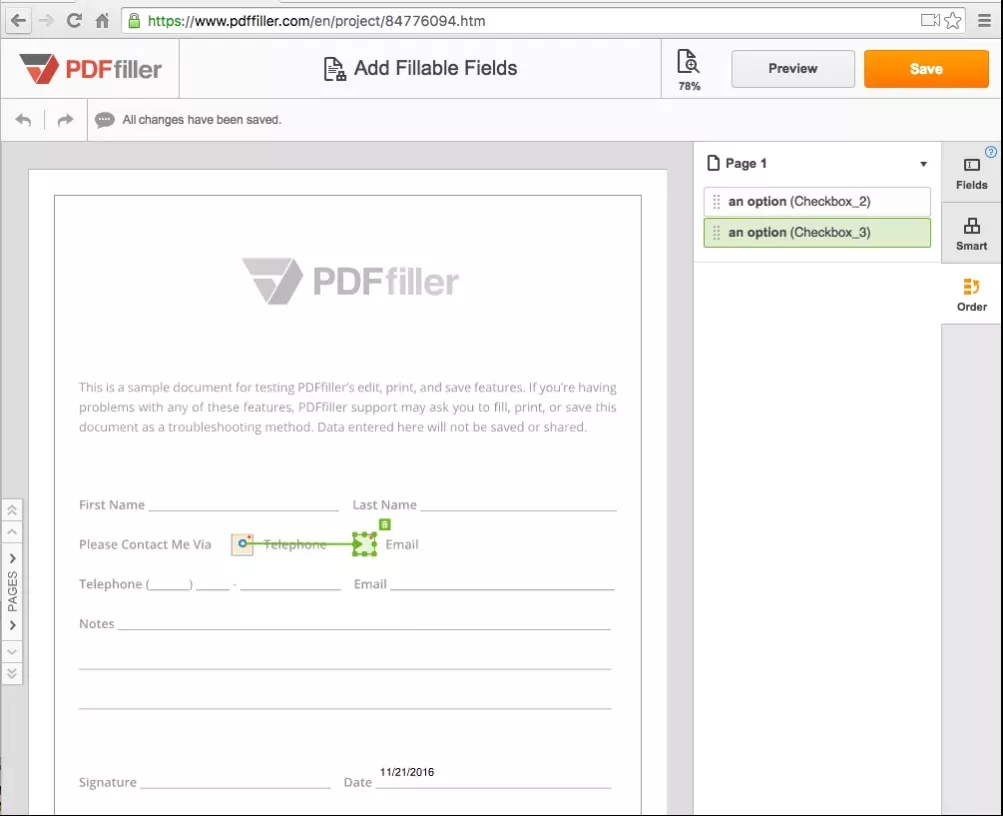Click the Preview button
1003x816 pixels.
793,68
